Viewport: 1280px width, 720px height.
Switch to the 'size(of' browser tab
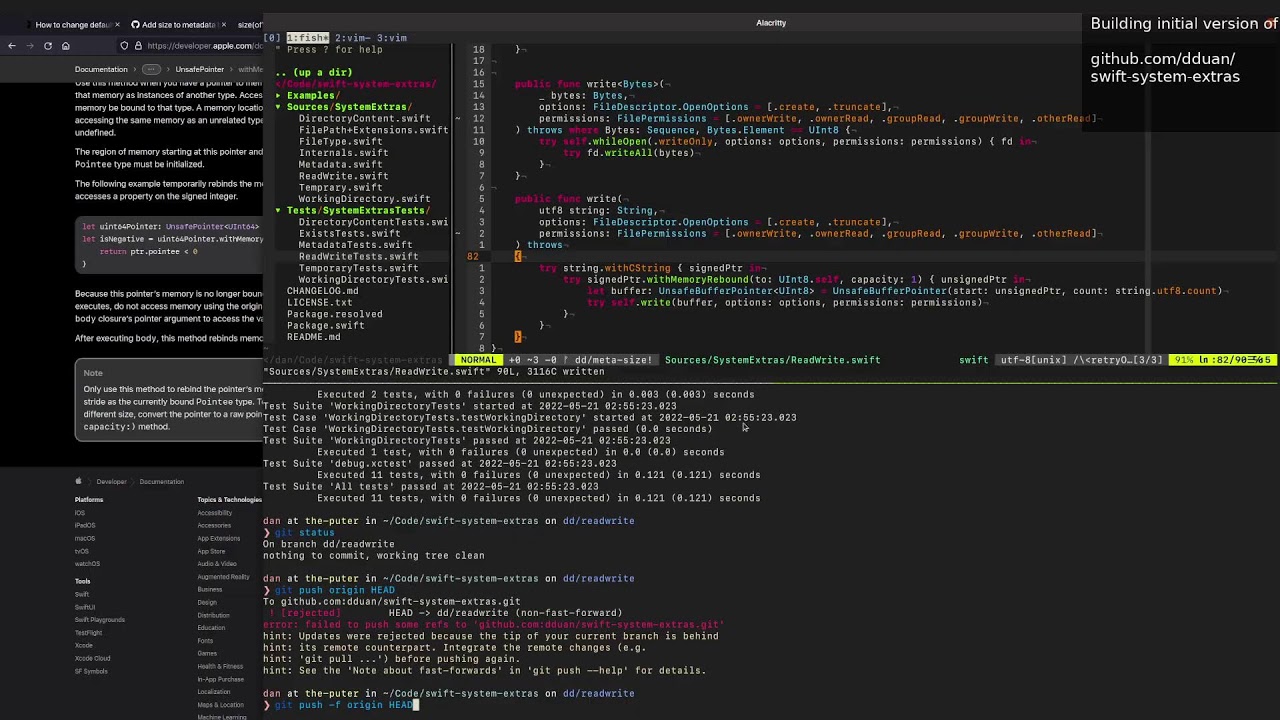[249, 24]
